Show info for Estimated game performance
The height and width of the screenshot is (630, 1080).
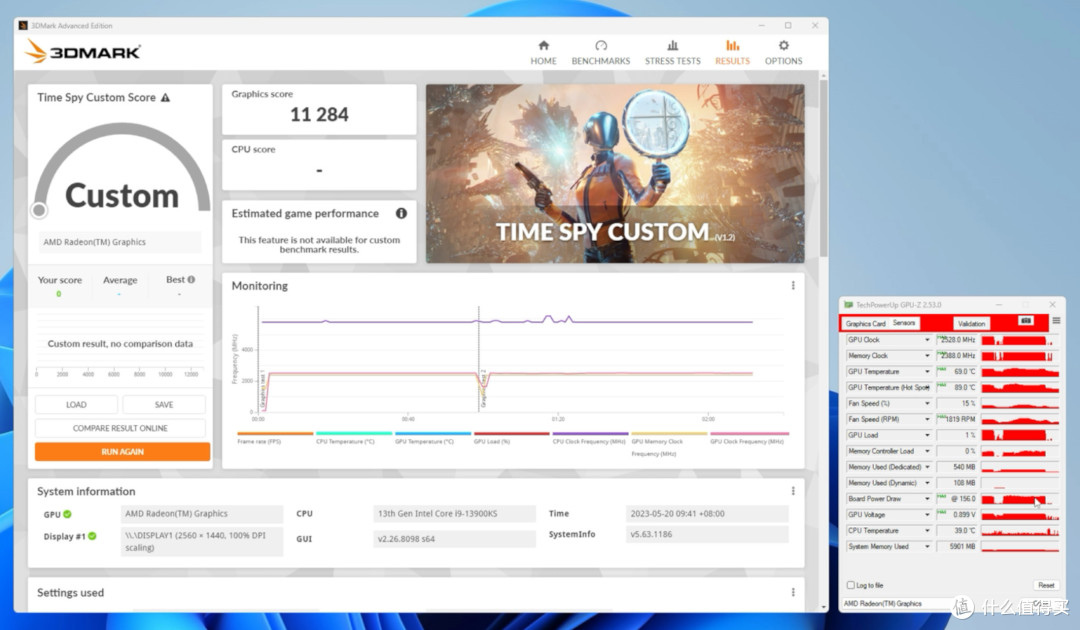tap(401, 213)
